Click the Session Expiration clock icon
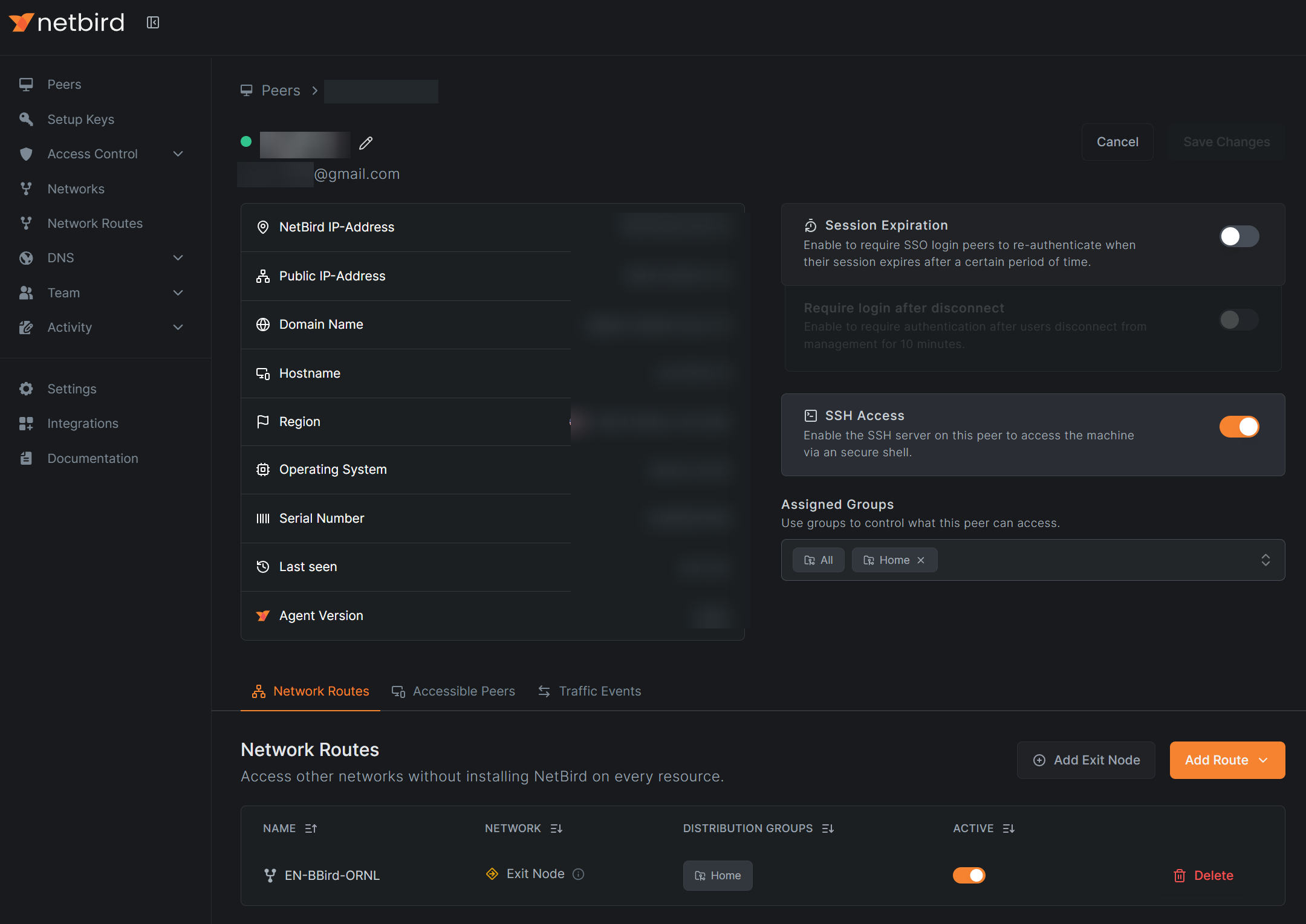 (811, 225)
